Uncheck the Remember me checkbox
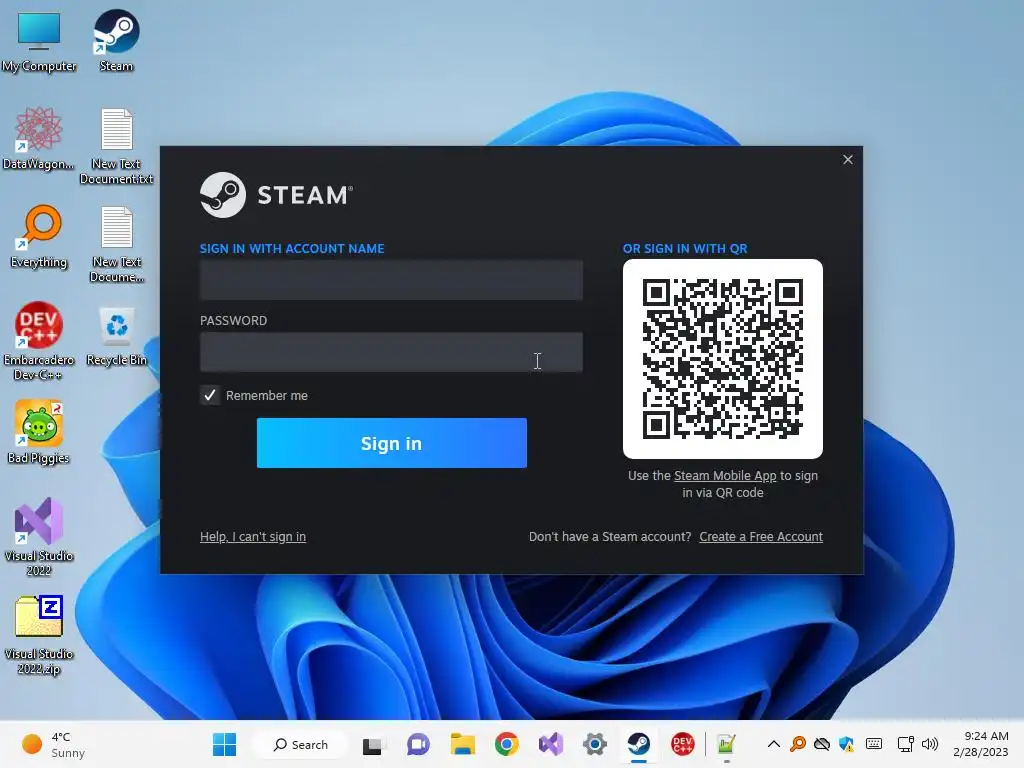Viewport: 1024px width, 768px height. pos(210,395)
